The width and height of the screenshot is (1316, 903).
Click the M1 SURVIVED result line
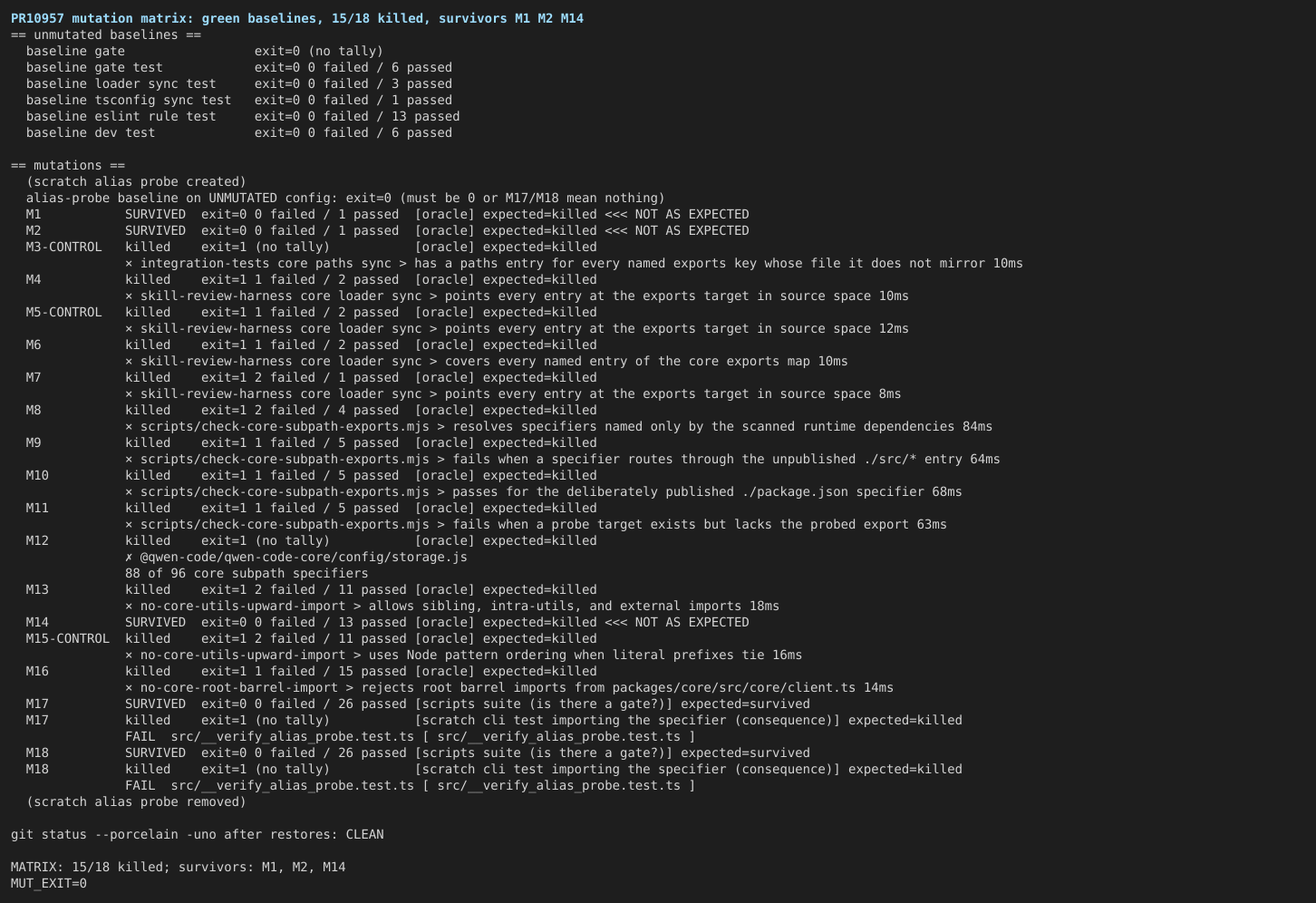point(388,214)
